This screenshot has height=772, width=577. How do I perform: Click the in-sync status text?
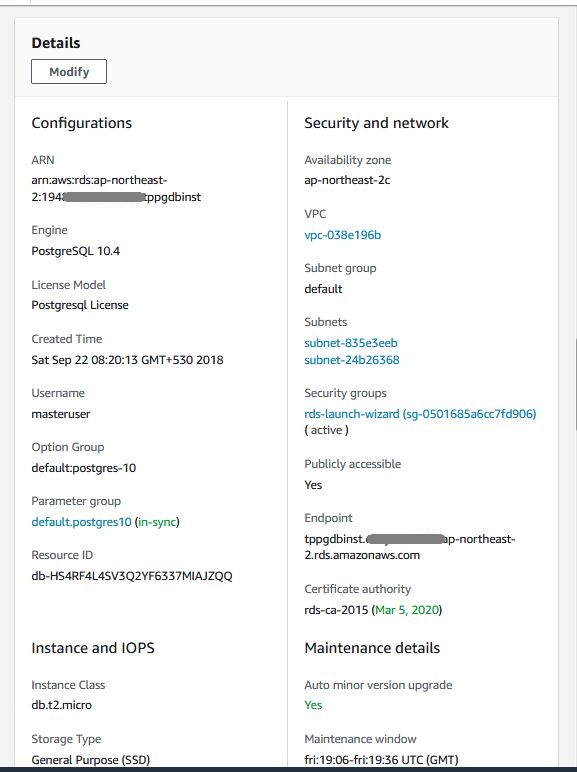pyautogui.click(x=157, y=522)
